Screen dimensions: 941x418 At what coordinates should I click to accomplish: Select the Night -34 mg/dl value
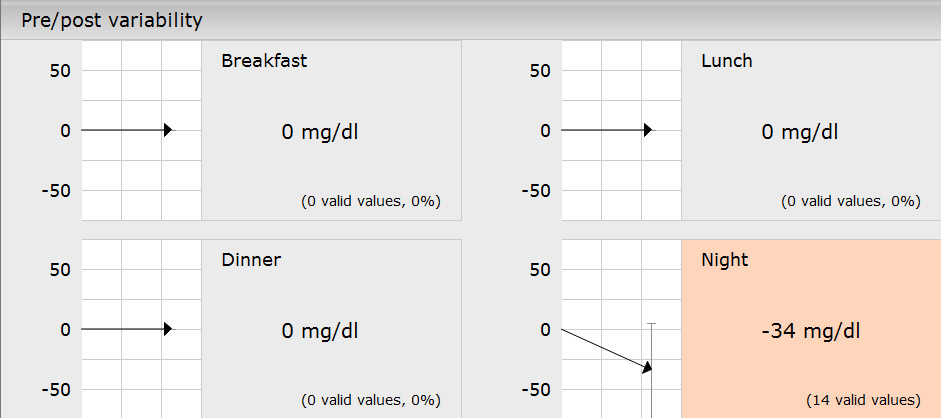(810, 331)
